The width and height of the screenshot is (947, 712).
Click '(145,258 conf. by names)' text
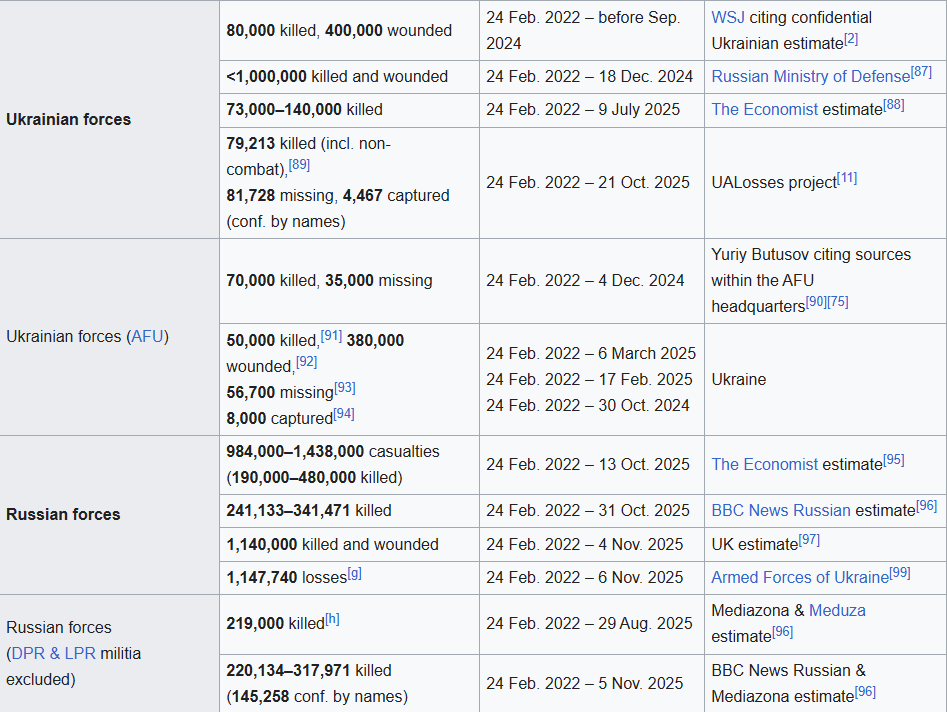317,697
